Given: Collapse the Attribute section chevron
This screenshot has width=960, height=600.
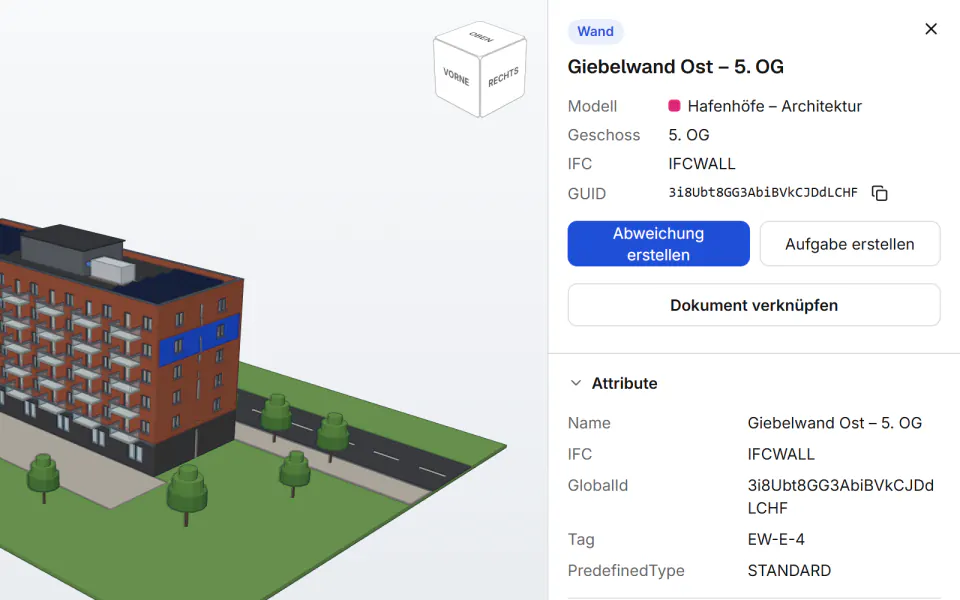Looking at the screenshot, I should coord(576,383).
